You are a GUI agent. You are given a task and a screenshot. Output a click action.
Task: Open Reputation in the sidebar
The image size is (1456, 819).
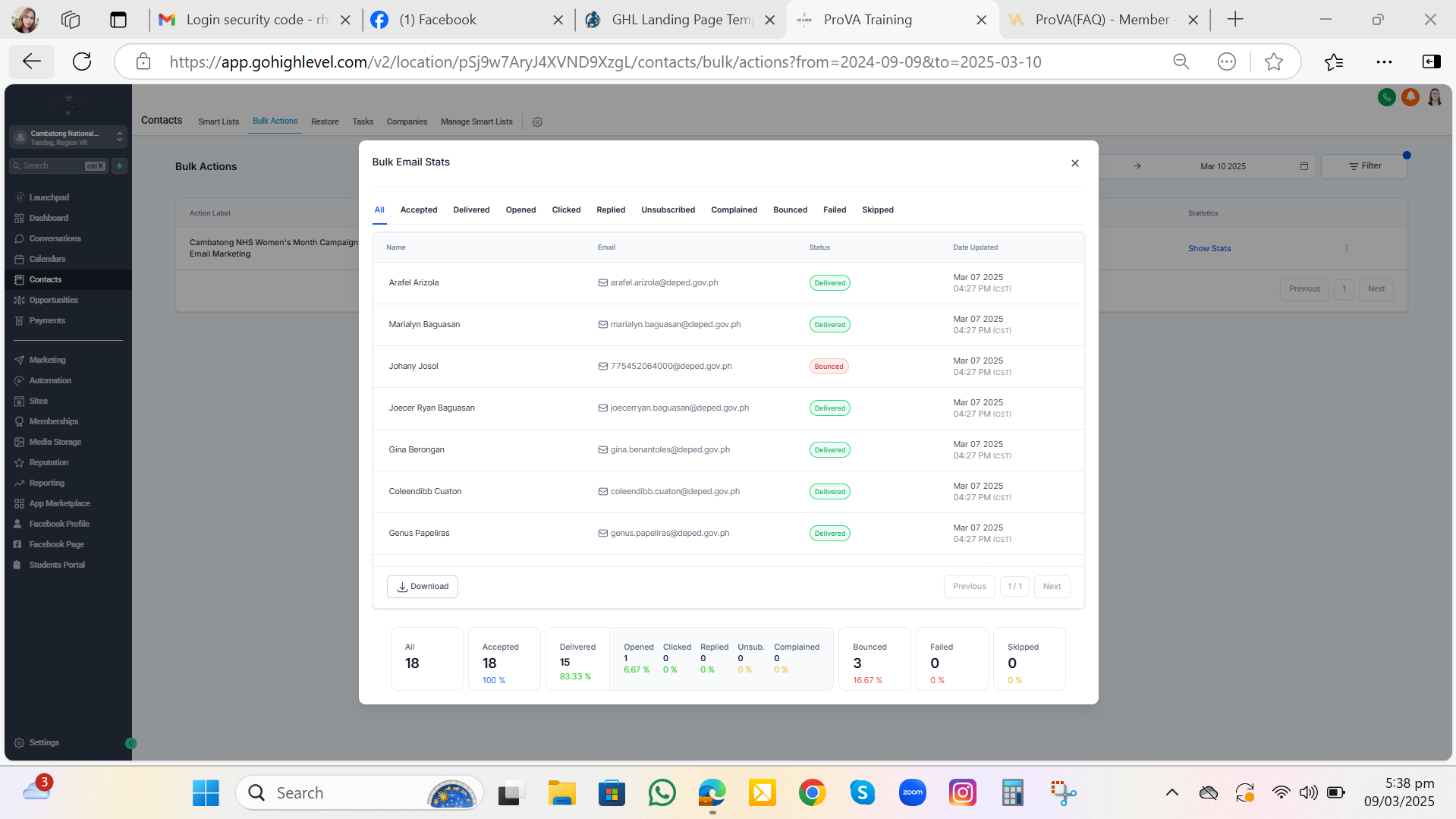pyautogui.click(x=49, y=462)
